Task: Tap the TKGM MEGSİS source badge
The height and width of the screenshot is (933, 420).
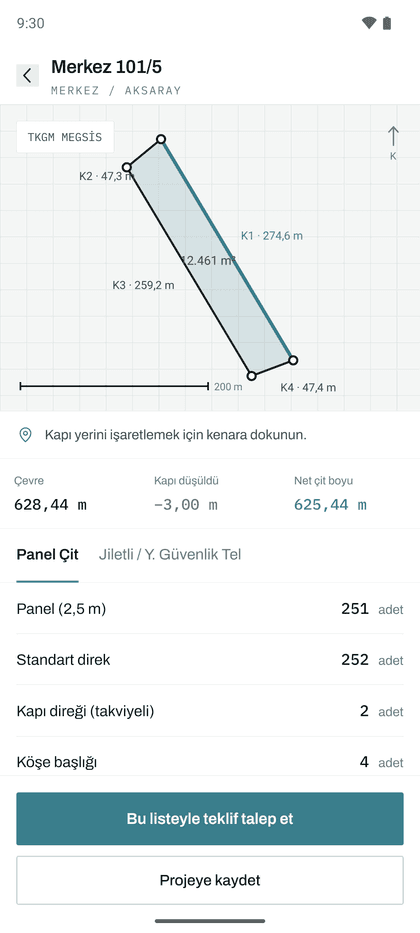Action: (65, 137)
